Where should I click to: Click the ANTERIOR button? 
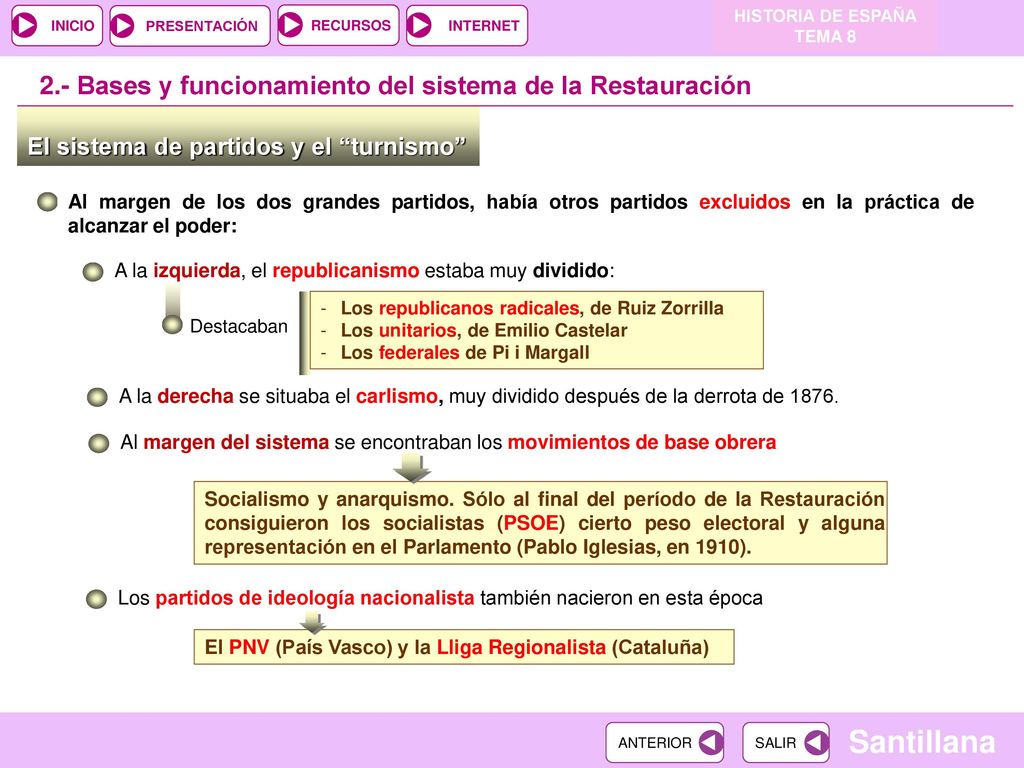coord(665,743)
